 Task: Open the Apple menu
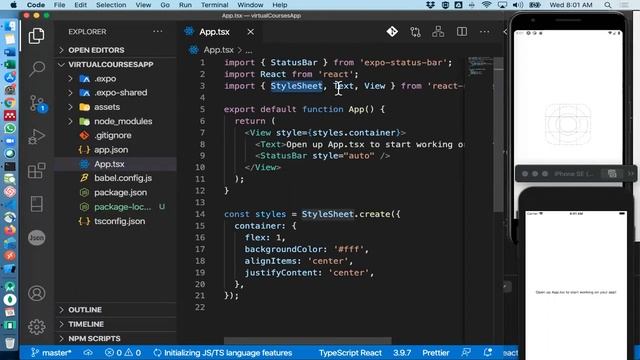13,5
